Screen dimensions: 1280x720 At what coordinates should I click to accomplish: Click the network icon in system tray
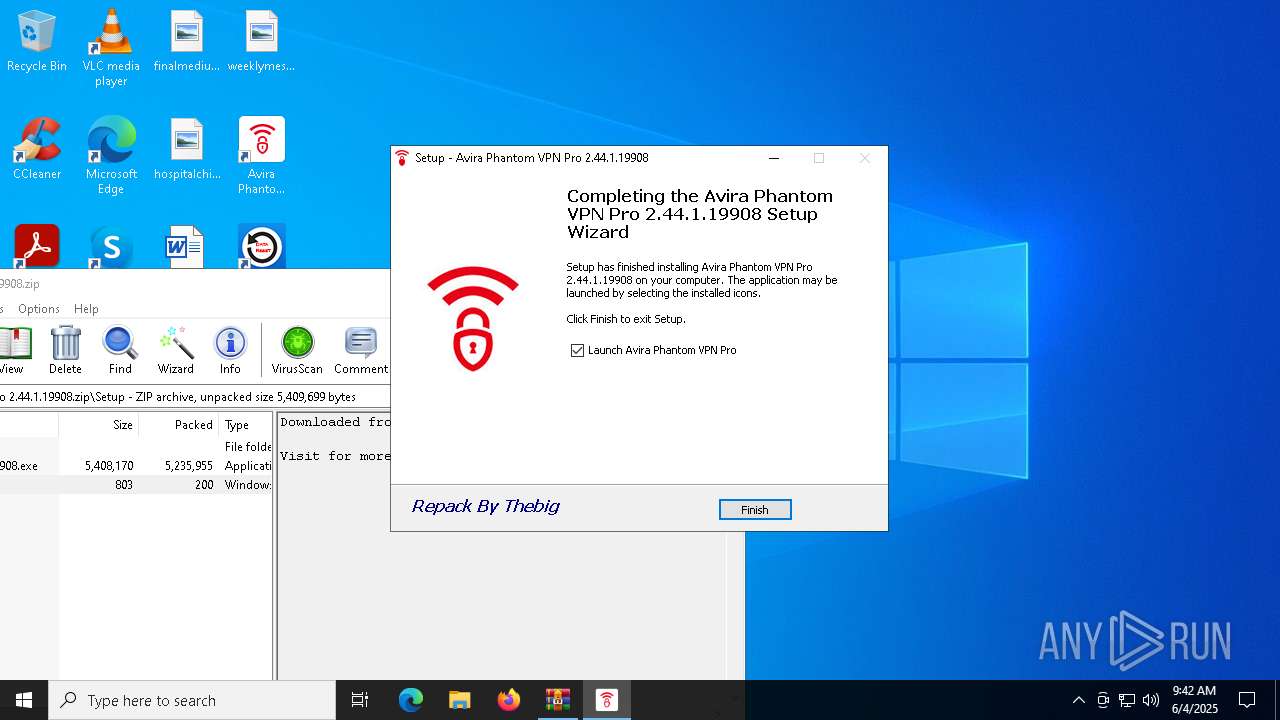coord(1127,700)
